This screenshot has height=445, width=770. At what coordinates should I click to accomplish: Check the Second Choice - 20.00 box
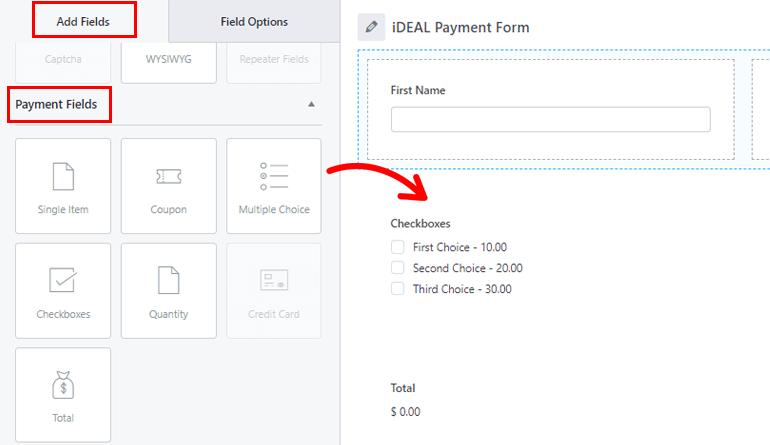tap(398, 268)
